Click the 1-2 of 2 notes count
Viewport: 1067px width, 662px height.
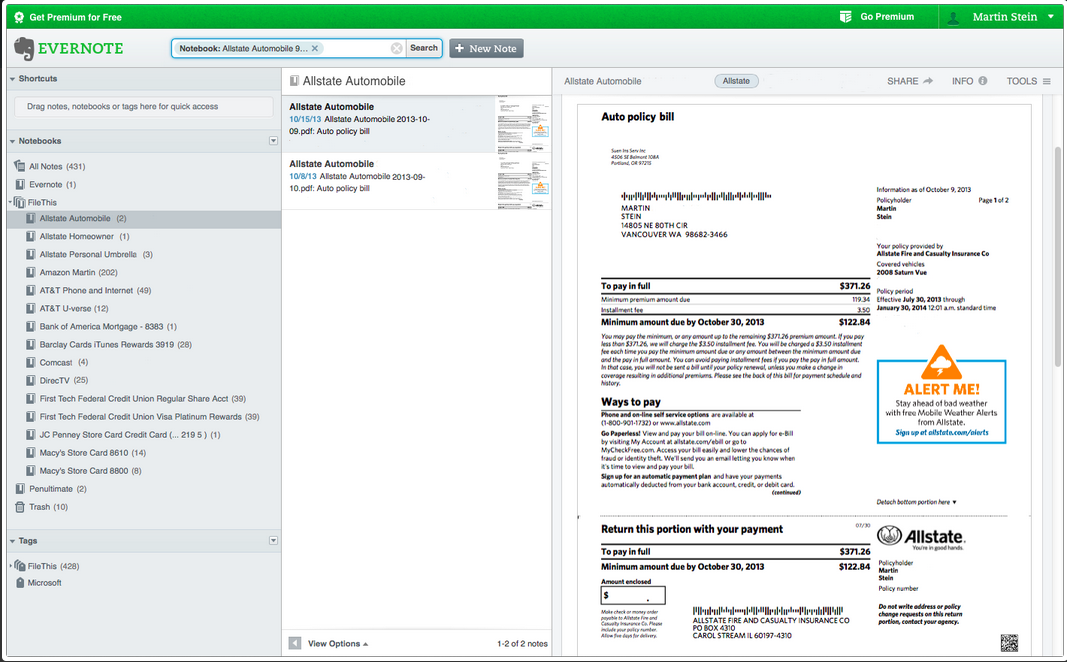pos(522,643)
